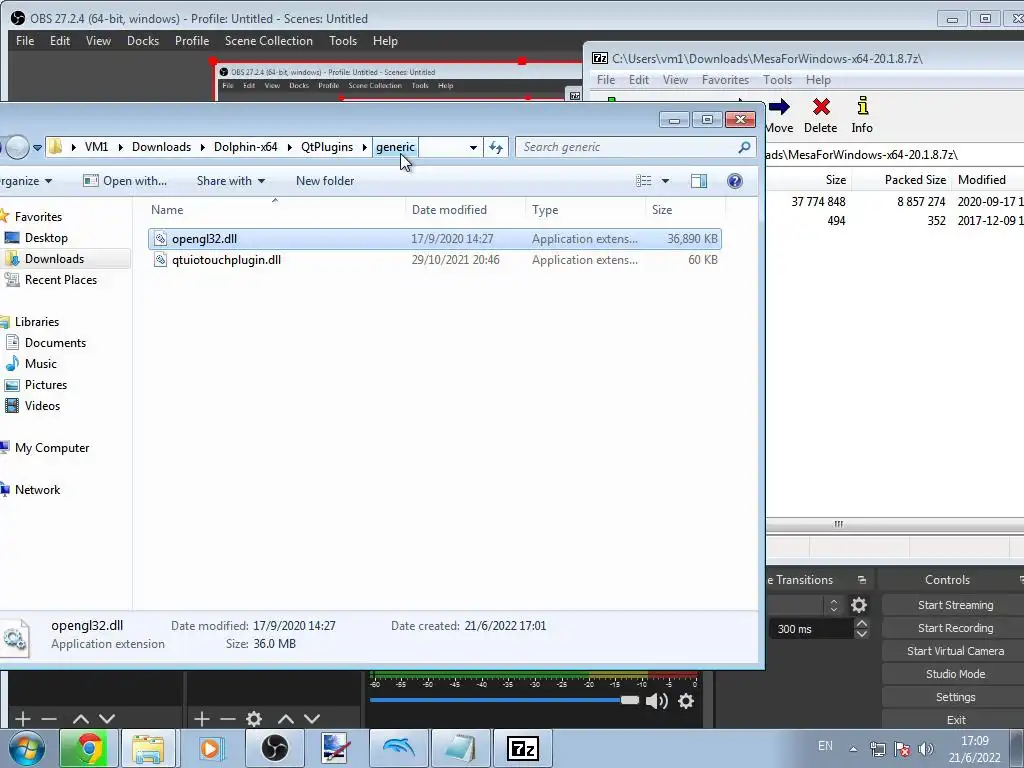Open 7-Zip Favorites menu

click(725, 80)
